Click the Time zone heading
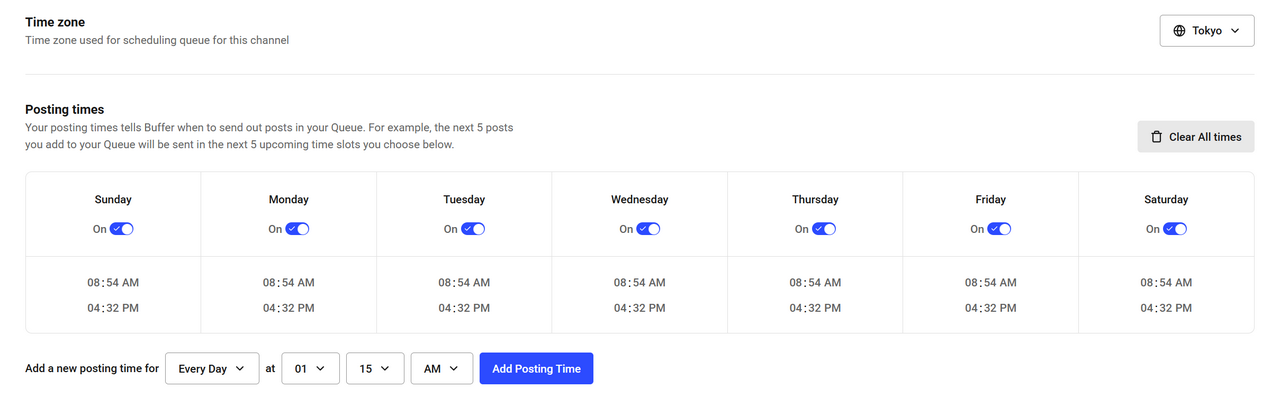This screenshot has height=397, width=1280. click(x=55, y=22)
